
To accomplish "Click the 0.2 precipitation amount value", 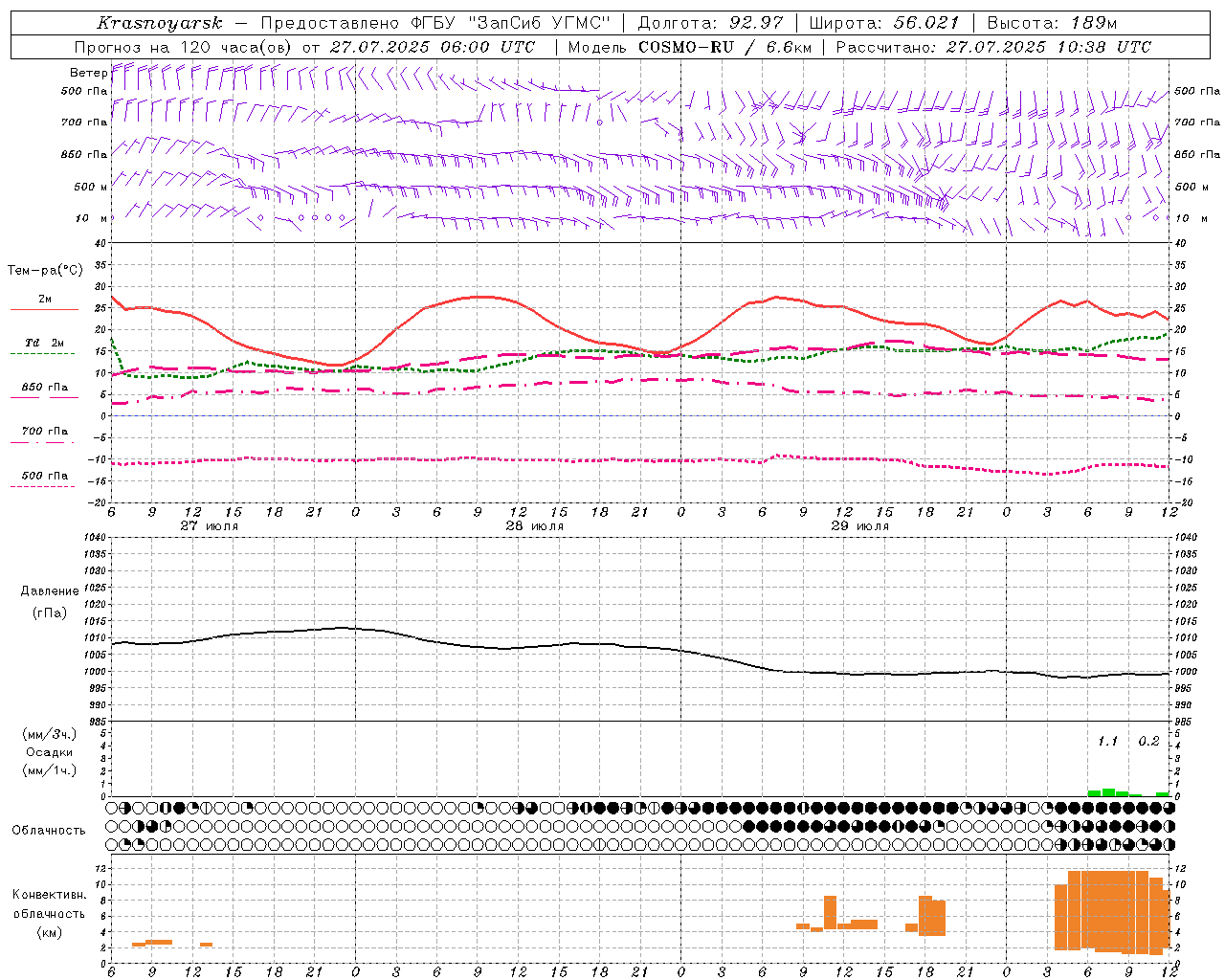I will tap(1148, 742).
